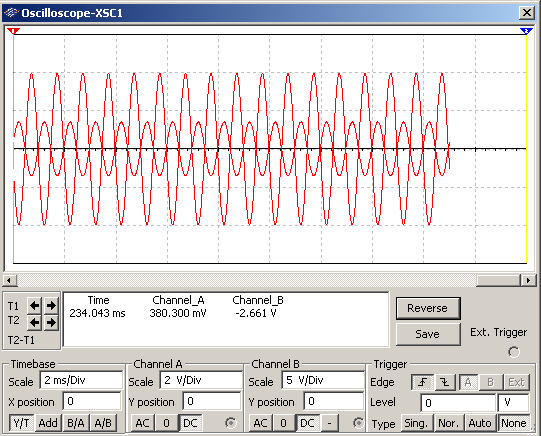Click the Reverse button

click(x=428, y=308)
